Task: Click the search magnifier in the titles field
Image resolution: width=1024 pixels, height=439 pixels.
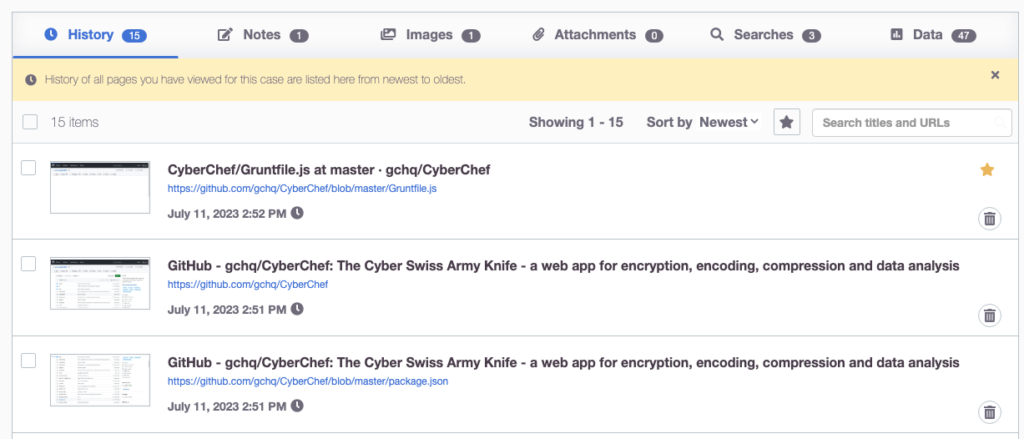Action: (x=1000, y=123)
